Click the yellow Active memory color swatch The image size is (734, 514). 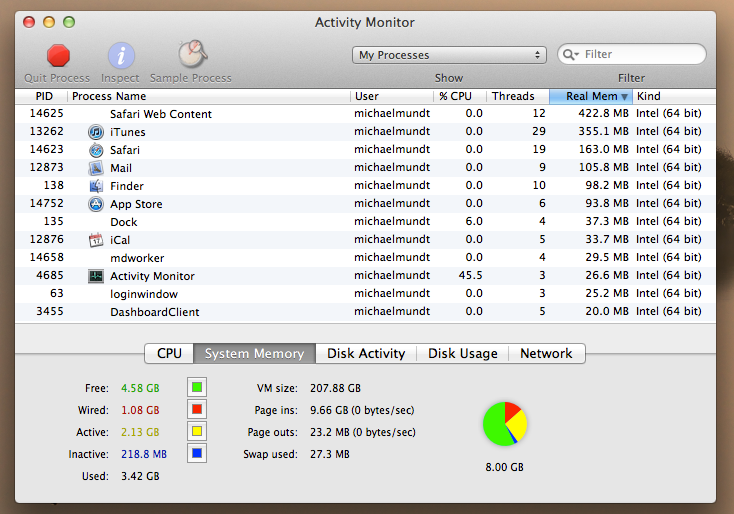pos(197,432)
